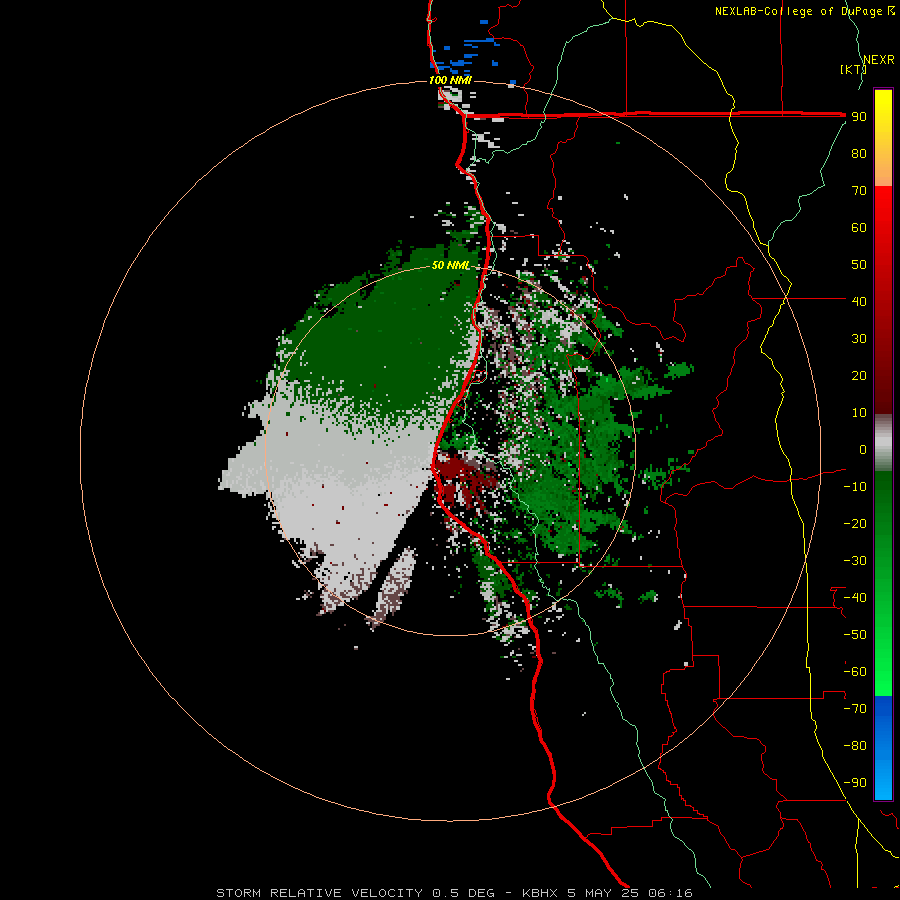Click the "50 NMI" range ring label
The height and width of the screenshot is (900, 900).
(x=451, y=265)
